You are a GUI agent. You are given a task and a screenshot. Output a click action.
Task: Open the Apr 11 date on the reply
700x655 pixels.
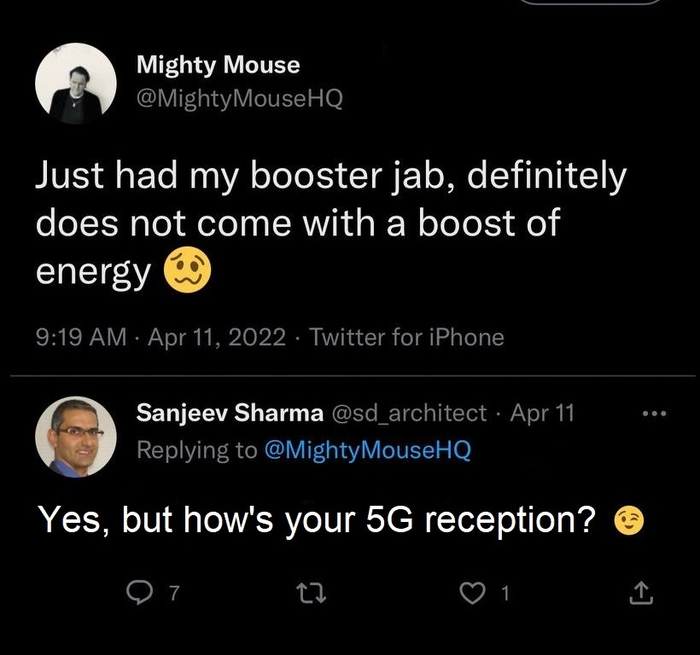click(x=542, y=413)
